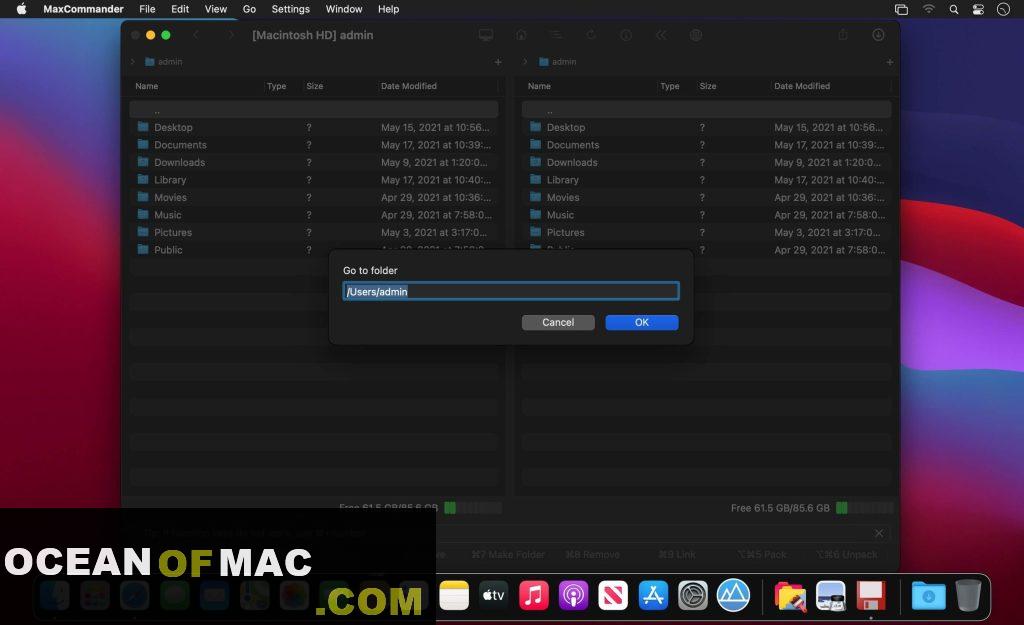The height and width of the screenshot is (625, 1024).
Task: Click the Pack button in bottom bar
Action: click(762, 554)
